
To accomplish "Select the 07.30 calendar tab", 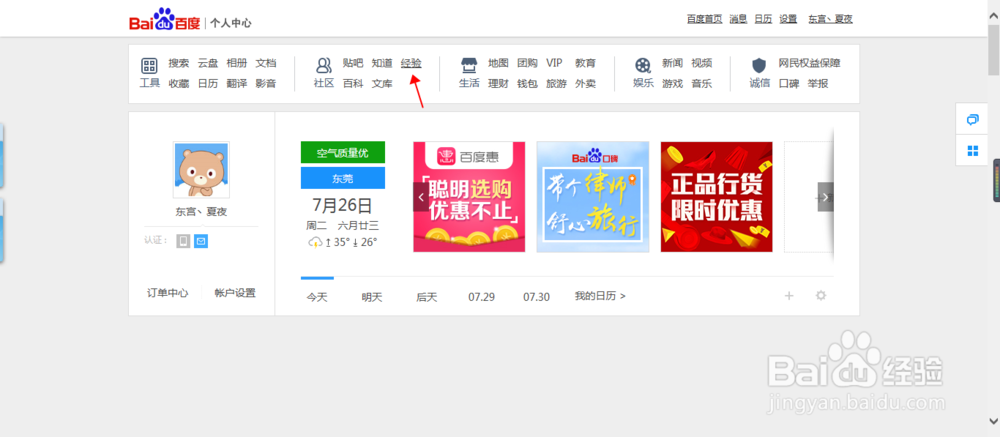I will (x=536, y=297).
